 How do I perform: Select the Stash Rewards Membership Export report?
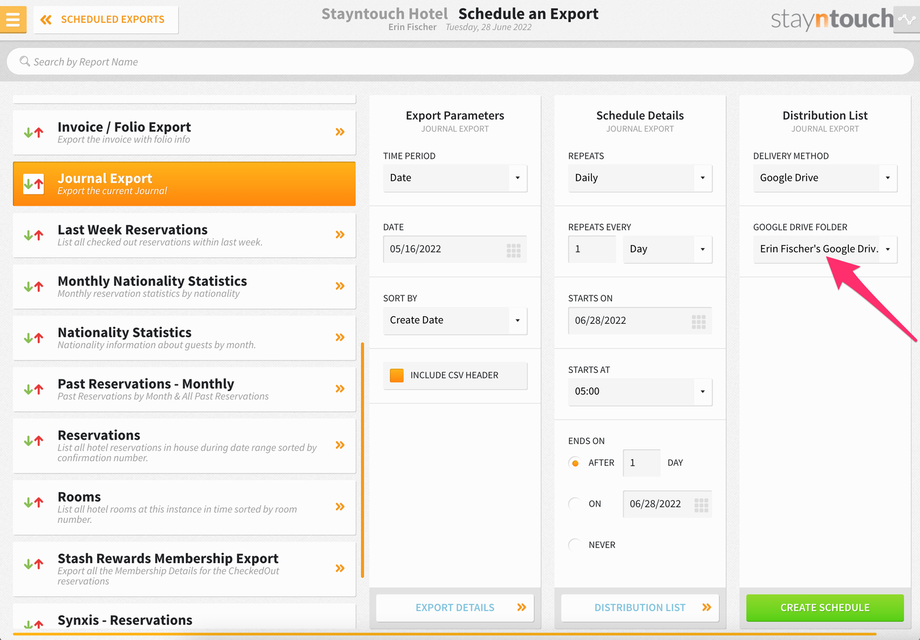tap(184, 569)
